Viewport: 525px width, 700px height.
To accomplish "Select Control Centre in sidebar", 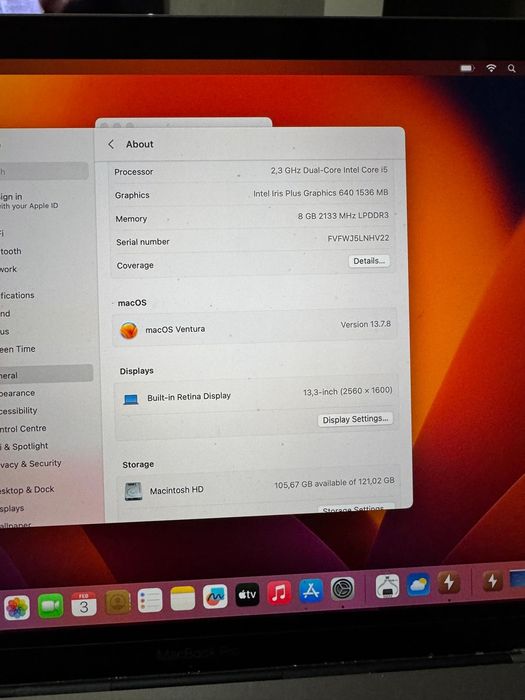I will (x=23, y=429).
